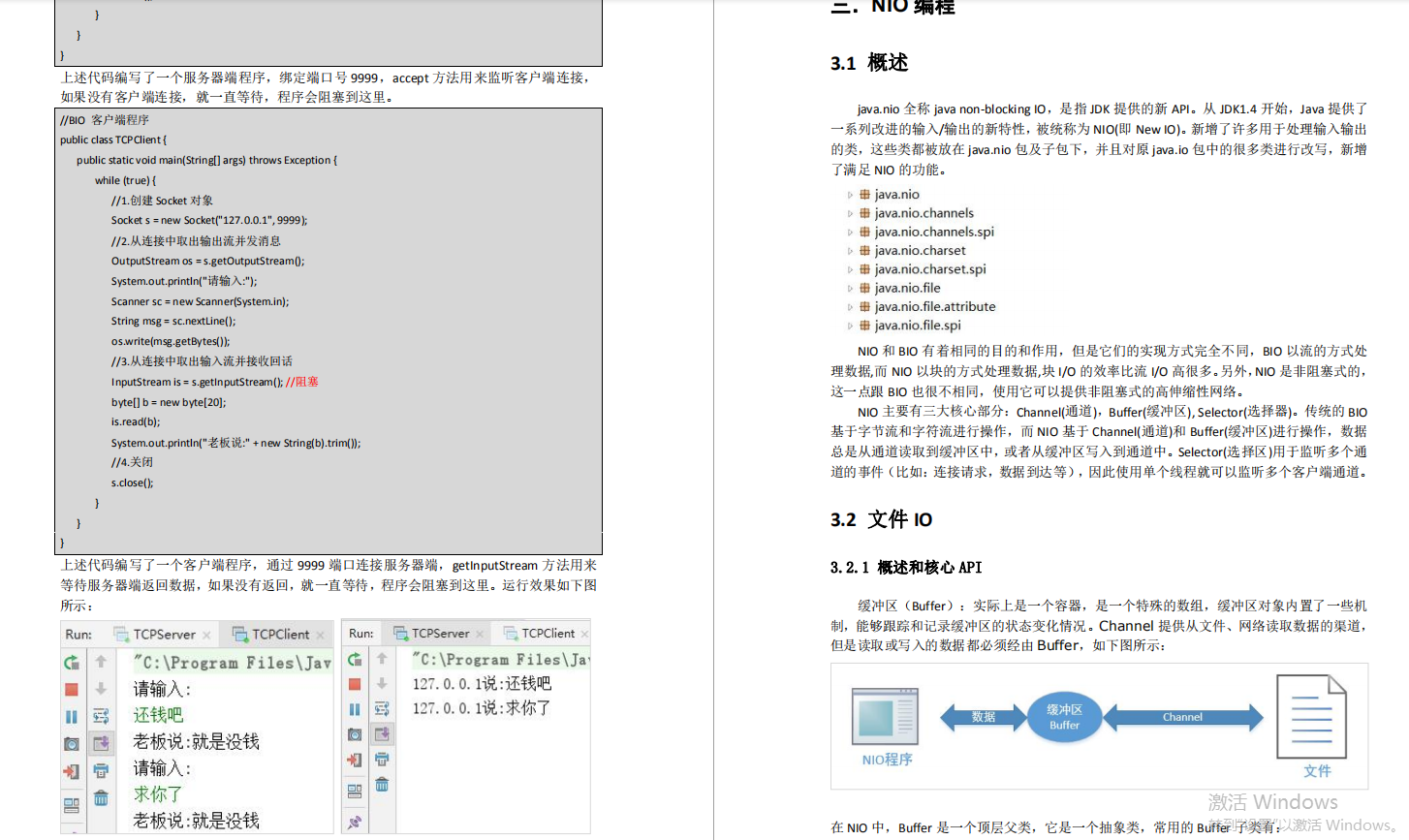The image size is (1409, 840).
Task: Close the TCPServer tab in the right Run panel
Action: [480, 635]
